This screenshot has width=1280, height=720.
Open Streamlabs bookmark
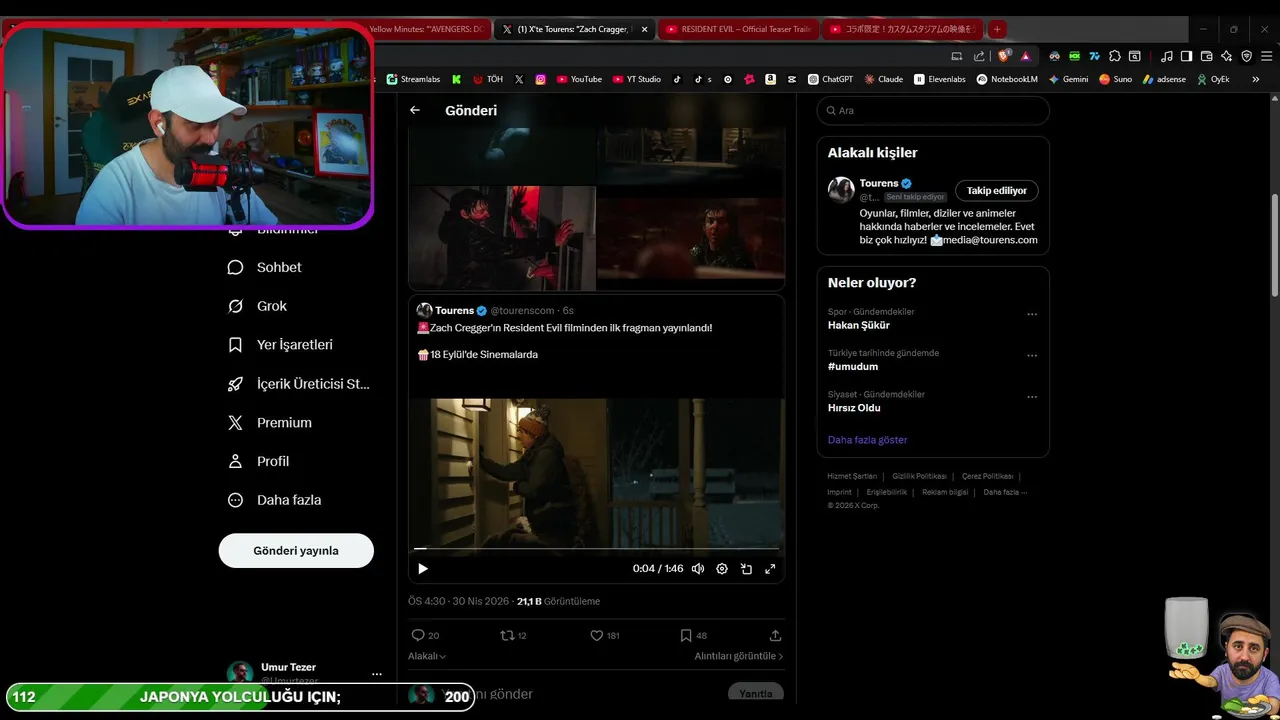pos(413,79)
